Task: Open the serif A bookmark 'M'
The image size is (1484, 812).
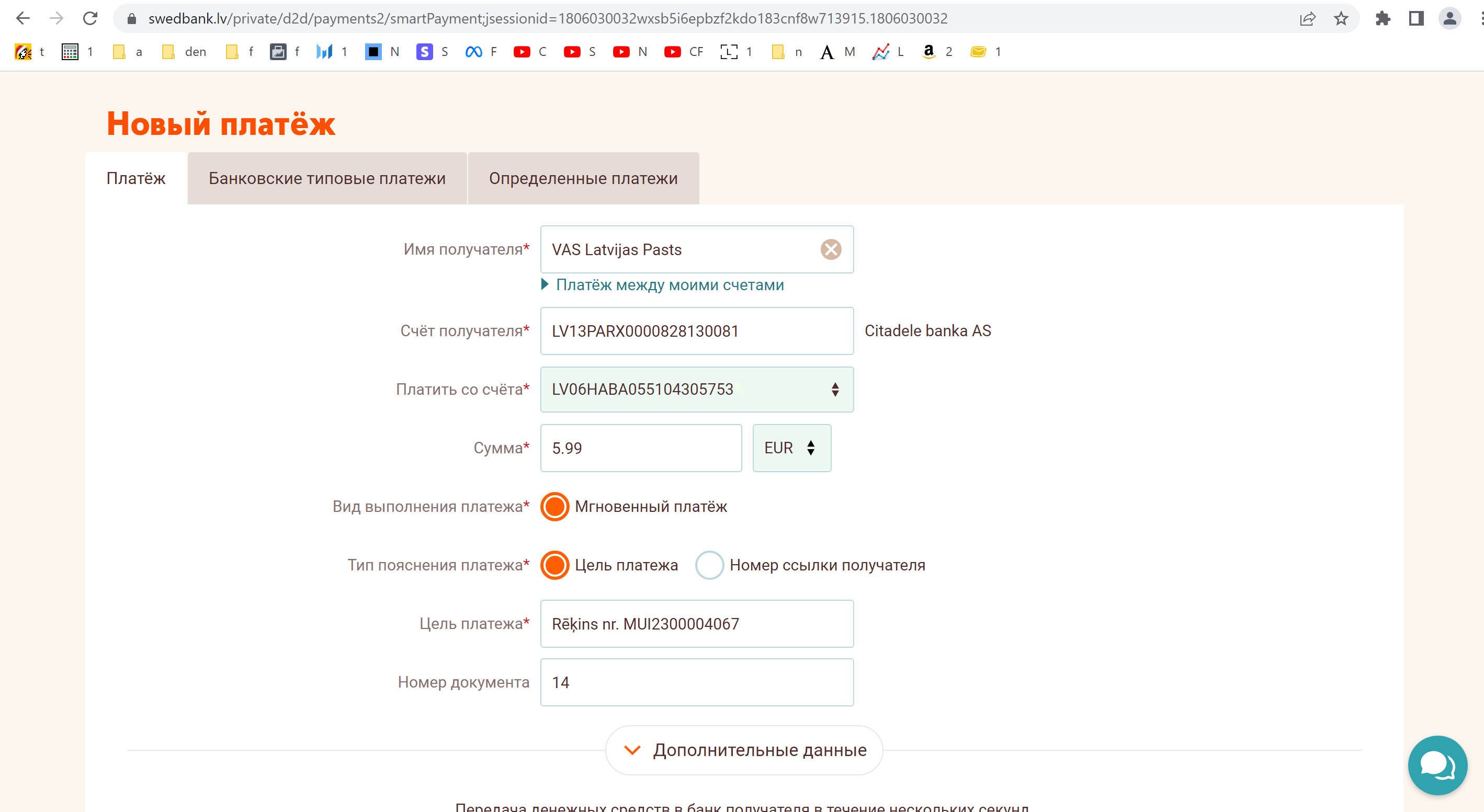Action: pos(837,52)
